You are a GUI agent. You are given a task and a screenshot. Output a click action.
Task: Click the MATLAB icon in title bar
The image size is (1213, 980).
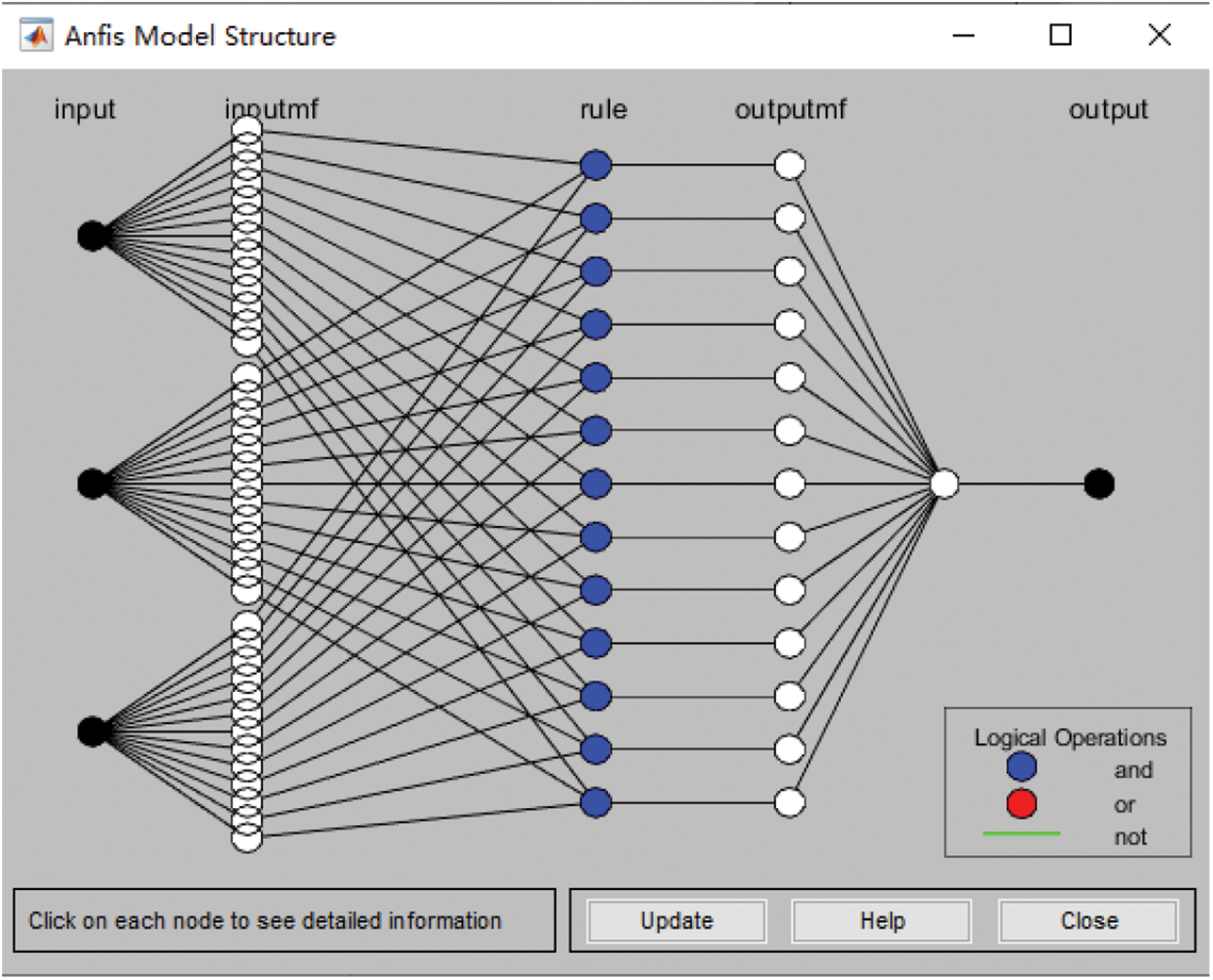37,36
